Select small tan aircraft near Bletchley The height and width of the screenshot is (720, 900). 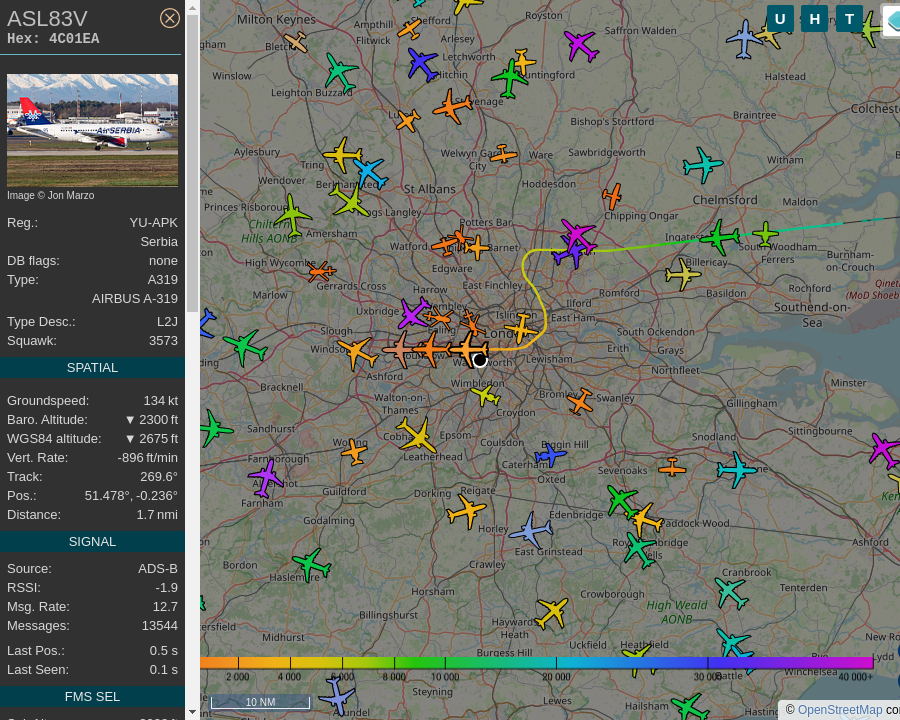point(296,42)
